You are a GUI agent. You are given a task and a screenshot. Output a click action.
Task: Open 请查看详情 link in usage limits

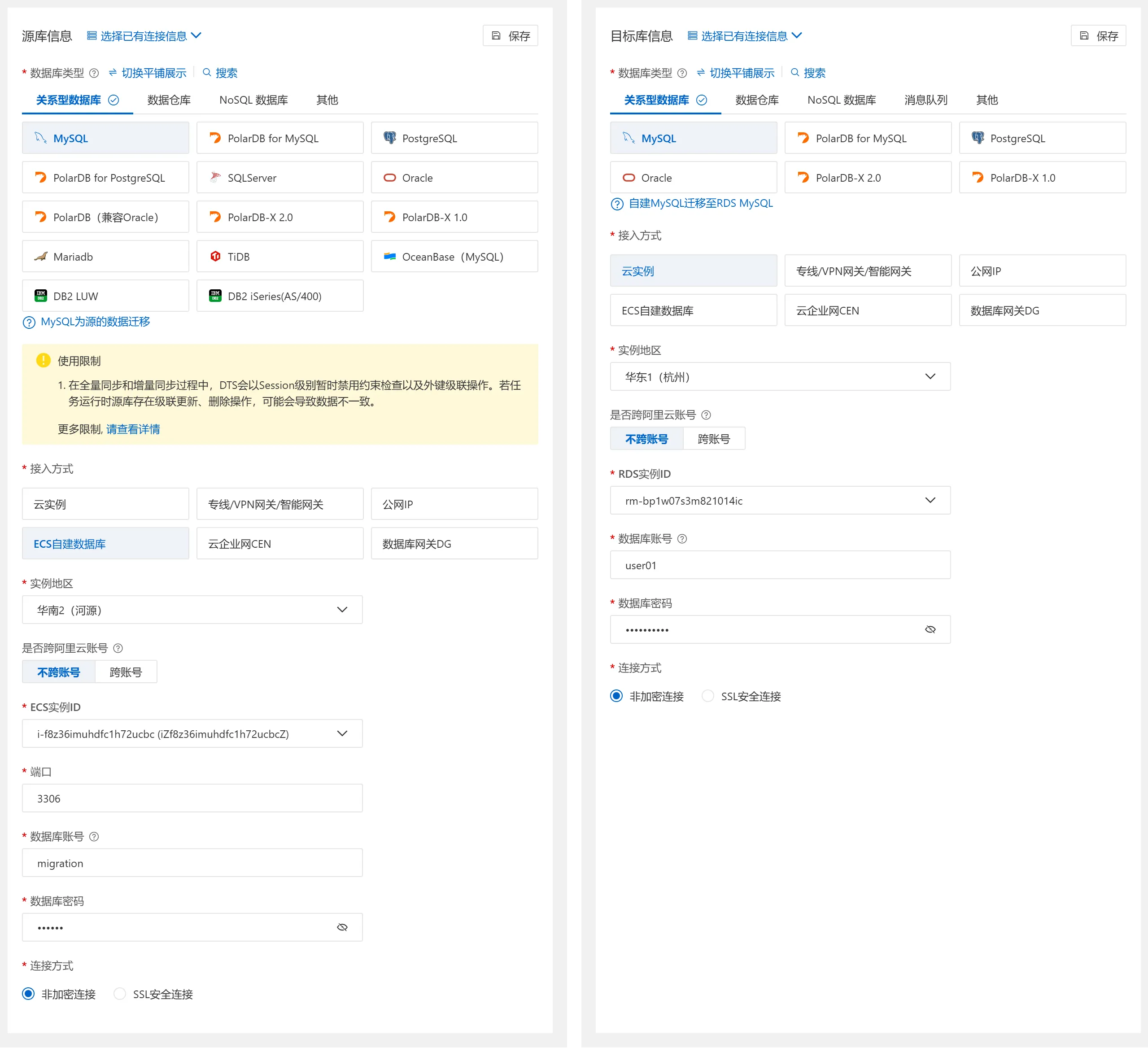click(133, 429)
